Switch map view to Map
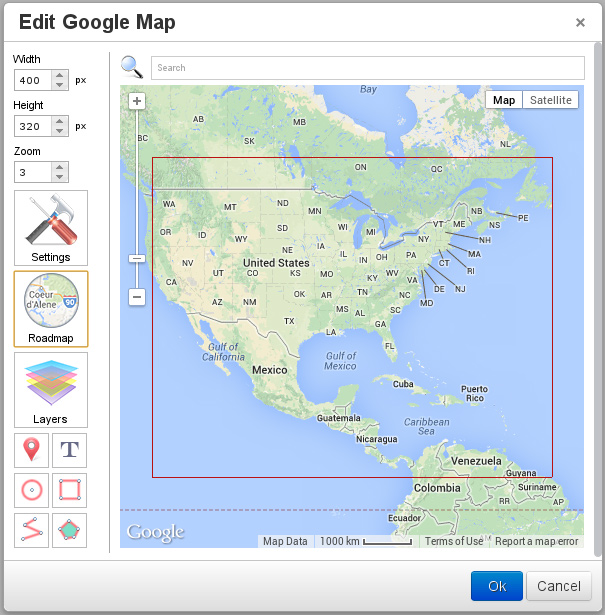 point(504,100)
